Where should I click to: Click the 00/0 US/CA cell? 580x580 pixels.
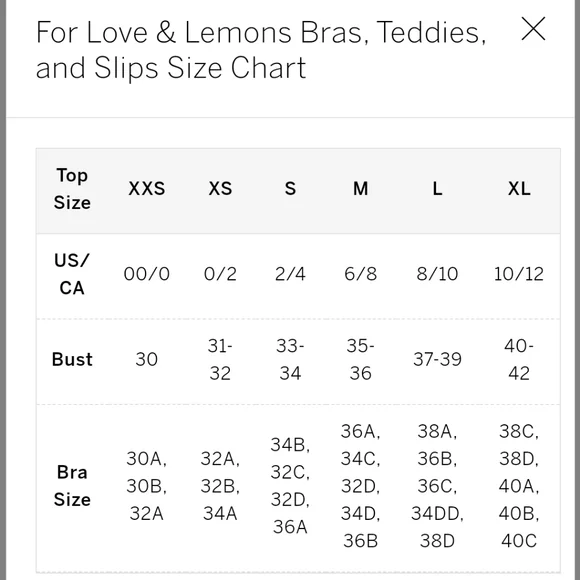146,274
